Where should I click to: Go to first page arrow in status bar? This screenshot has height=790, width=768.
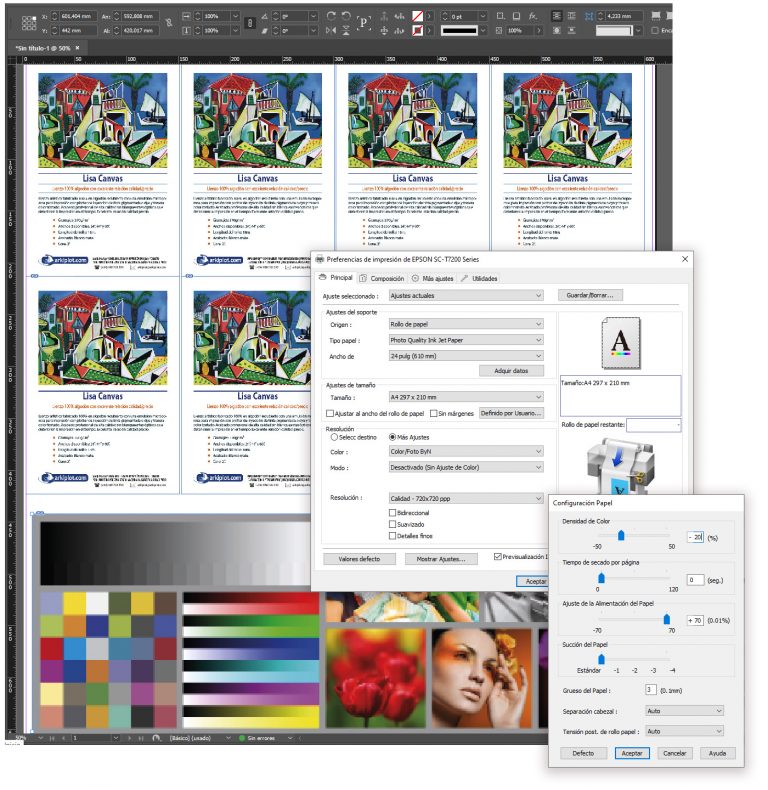pyautogui.click(x=52, y=738)
